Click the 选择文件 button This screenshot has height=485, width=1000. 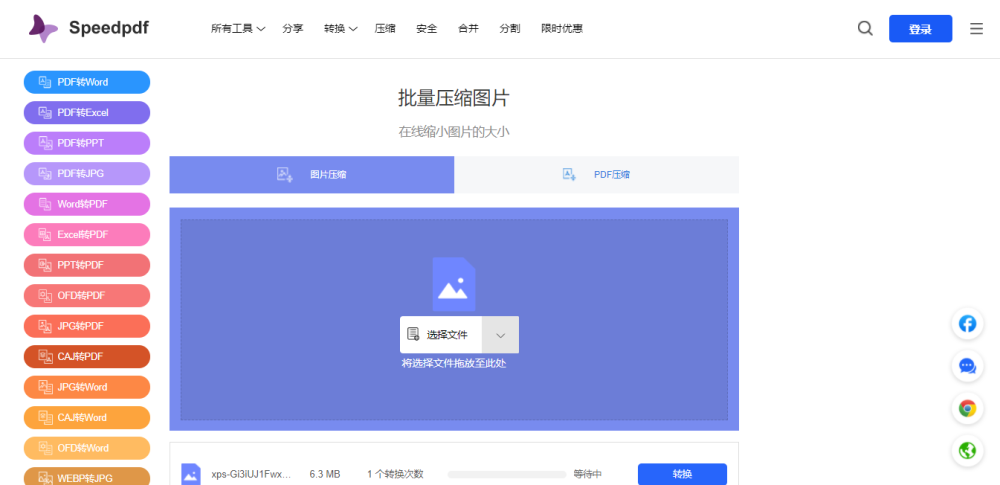(x=441, y=334)
